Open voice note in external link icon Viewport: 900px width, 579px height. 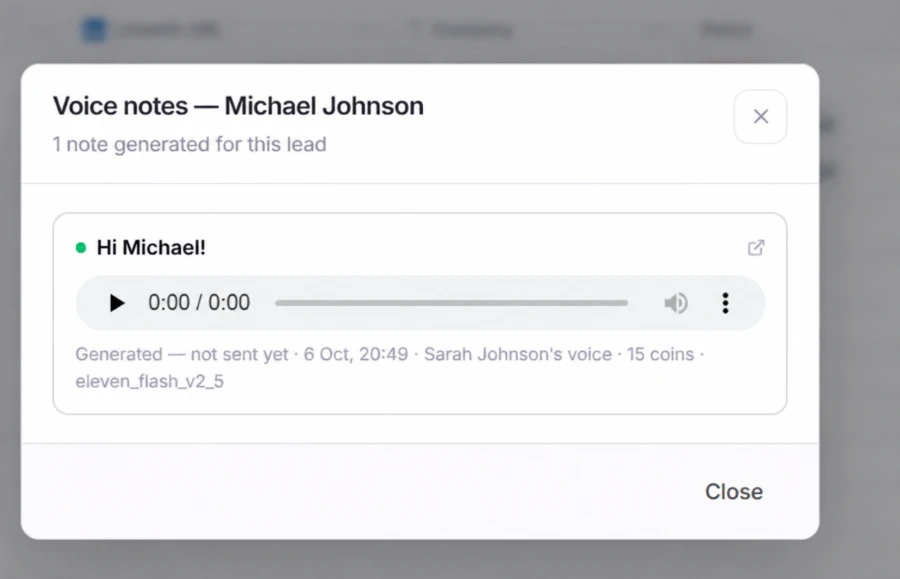[756, 248]
